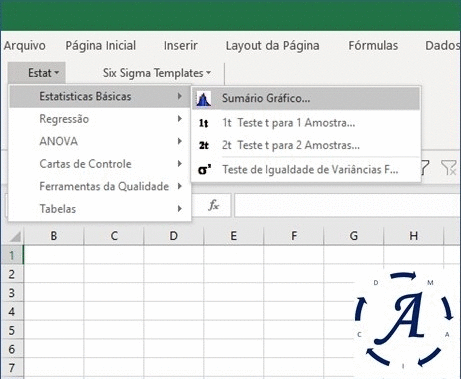Open the Estat dropdown menu

pos(37,73)
